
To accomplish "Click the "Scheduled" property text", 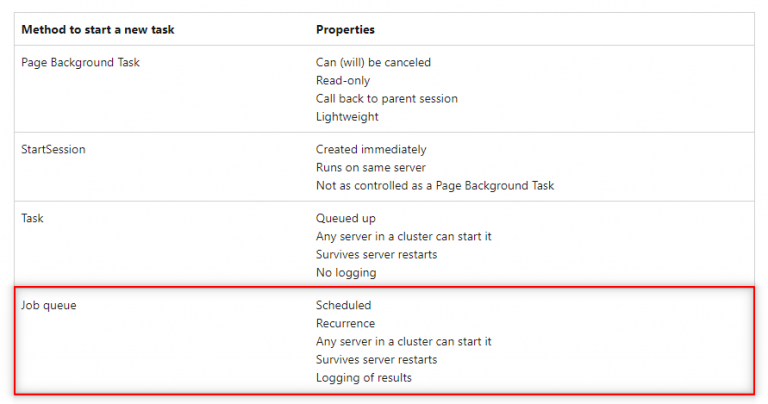I will tap(343, 305).
